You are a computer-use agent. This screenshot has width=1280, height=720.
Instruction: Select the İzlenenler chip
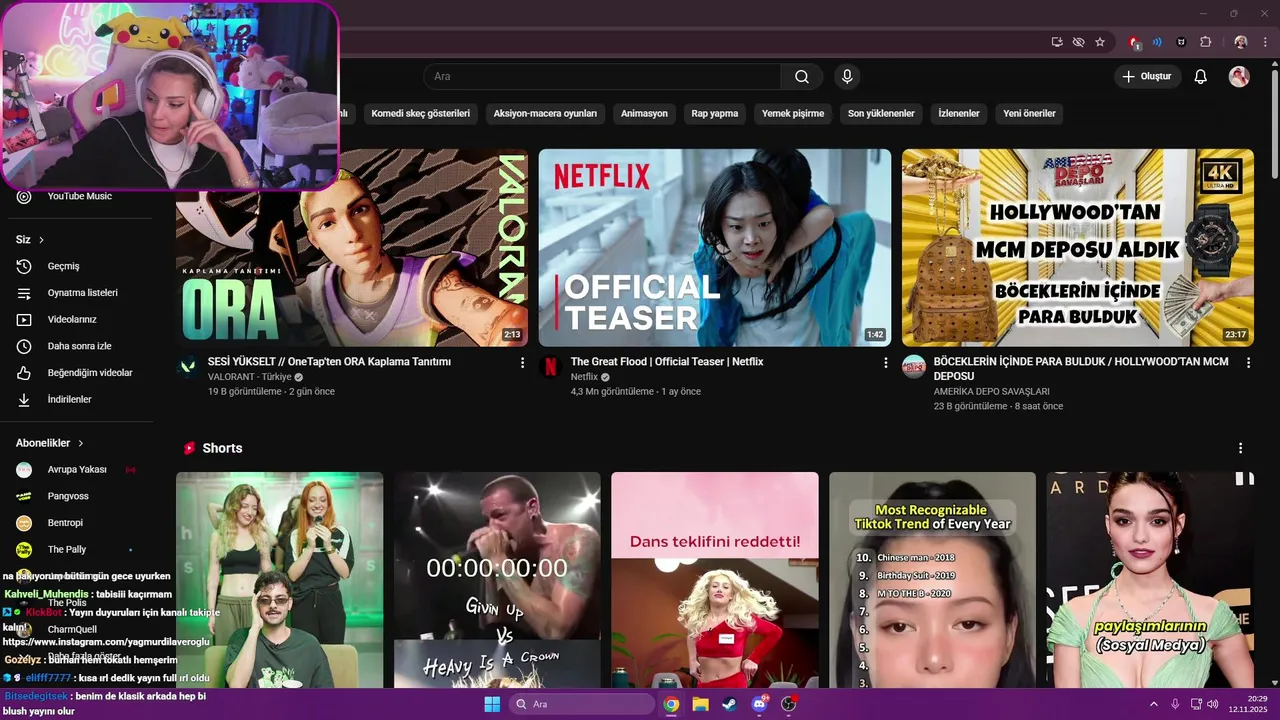959,113
